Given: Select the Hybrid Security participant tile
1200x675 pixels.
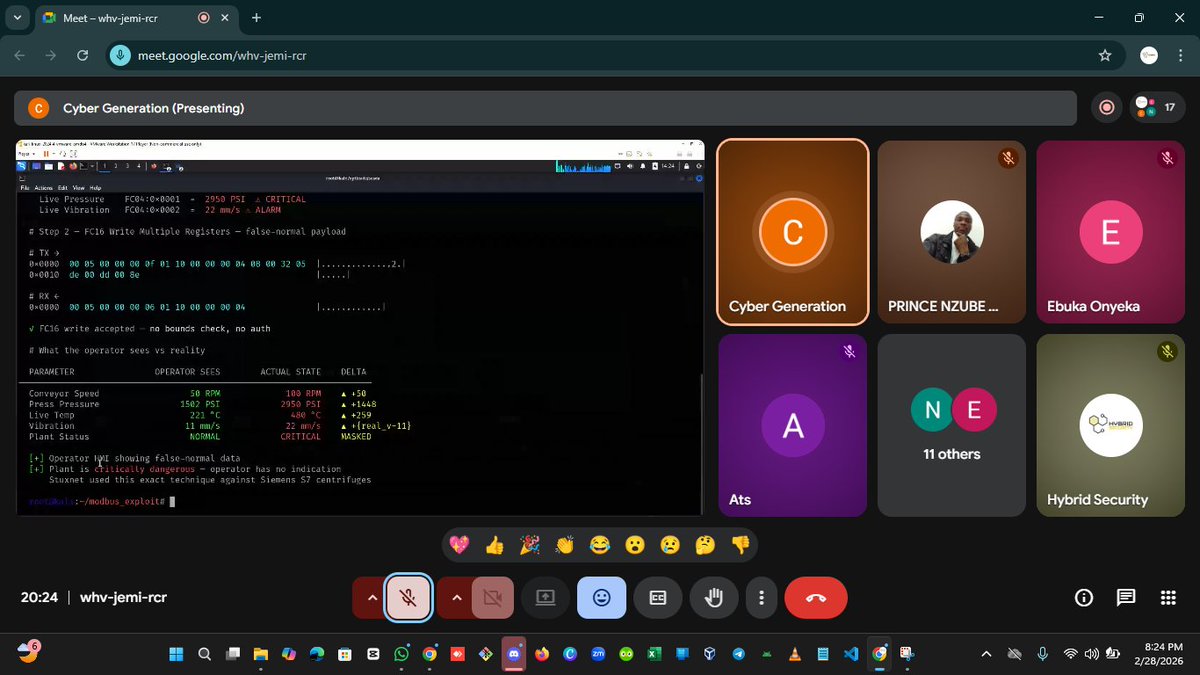Looking at the screenshot, I should click(1110, 425).
